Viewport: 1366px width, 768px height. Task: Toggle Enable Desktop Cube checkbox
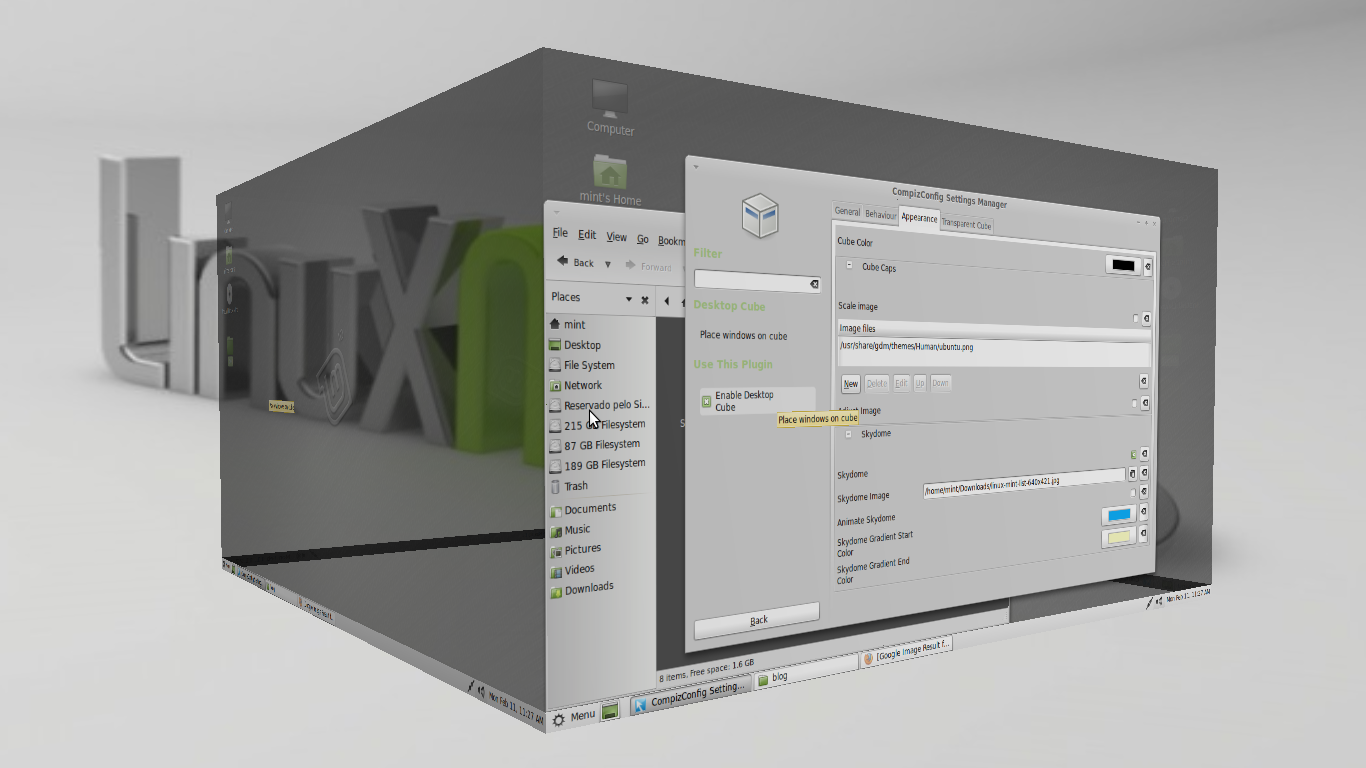click(x=706, y=401)
